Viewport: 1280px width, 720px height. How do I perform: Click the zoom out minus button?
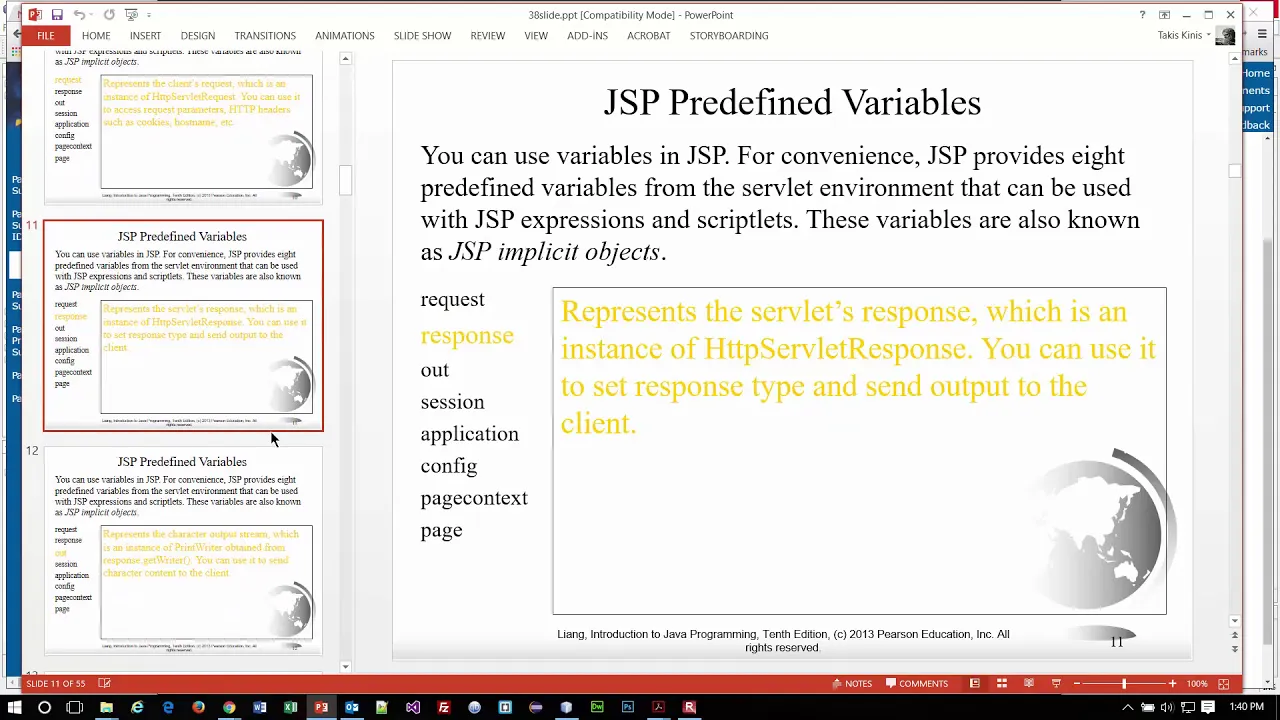point(1077,684)
